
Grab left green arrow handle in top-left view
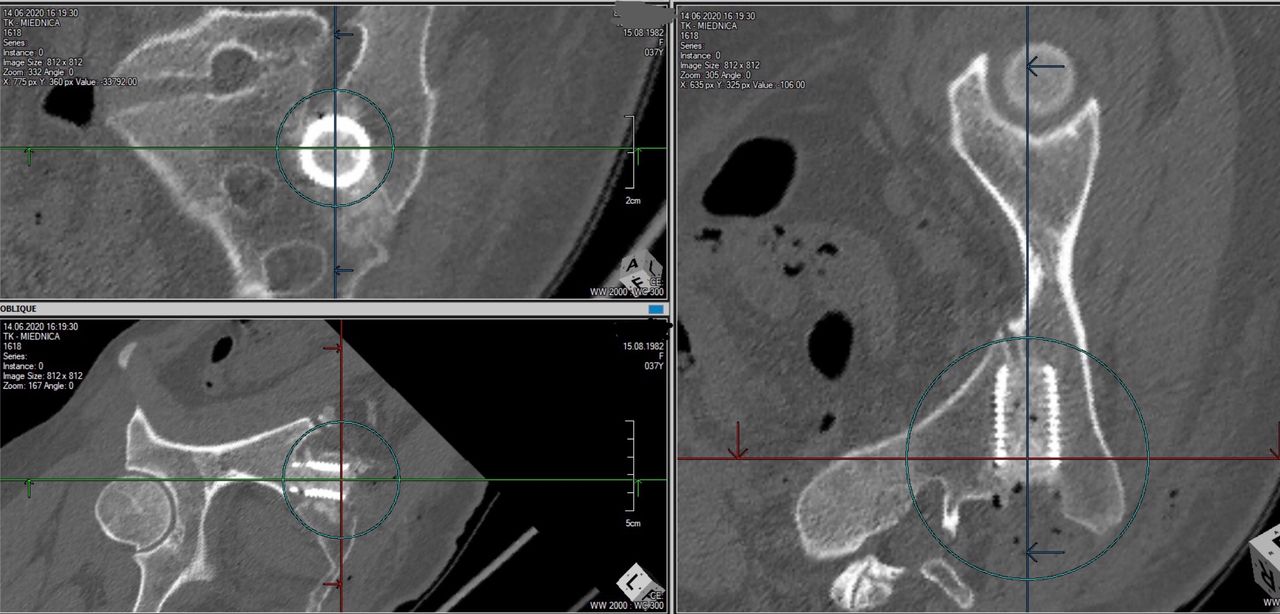click(28, 156)
